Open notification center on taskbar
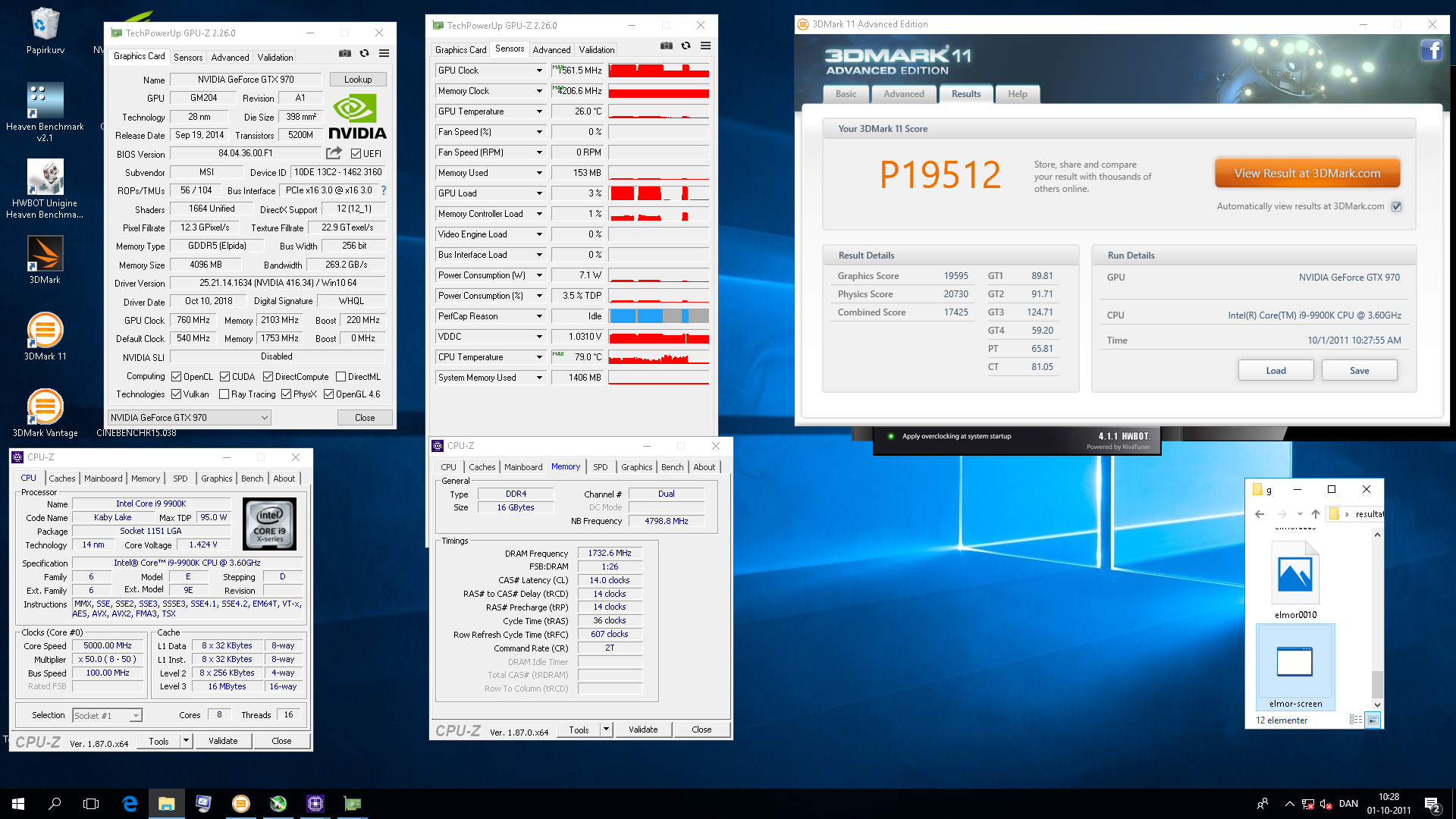The width and height of the screenshot is (1456, 819). [1432, 805]
